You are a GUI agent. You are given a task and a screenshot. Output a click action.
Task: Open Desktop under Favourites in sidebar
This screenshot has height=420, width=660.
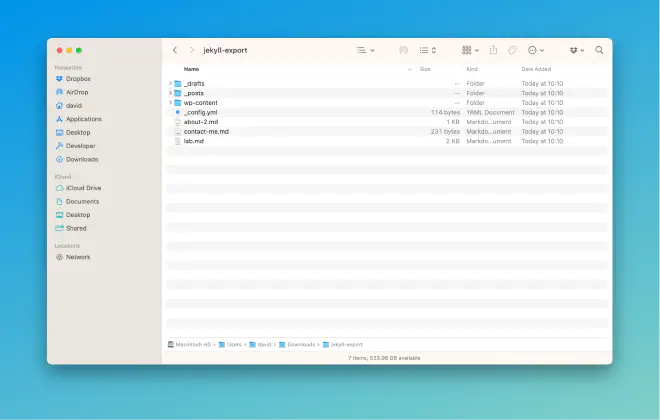(x=73, y=133)
